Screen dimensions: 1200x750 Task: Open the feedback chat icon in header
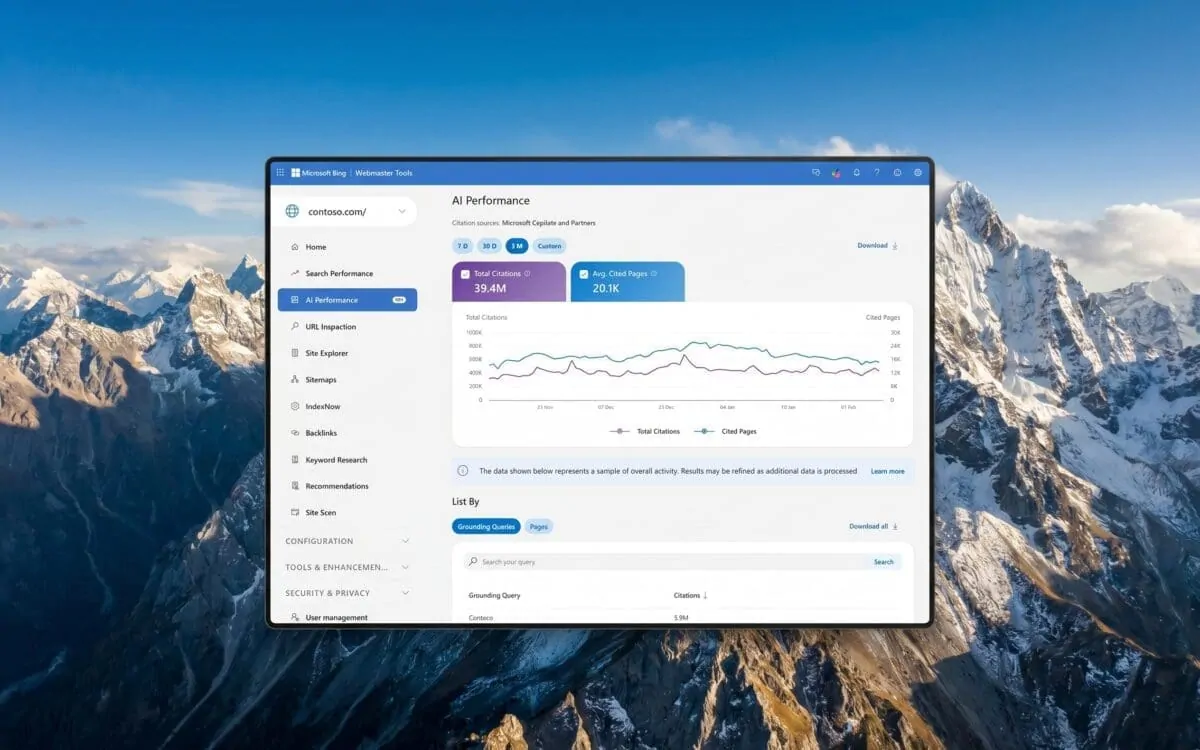[x=816, y=173]
